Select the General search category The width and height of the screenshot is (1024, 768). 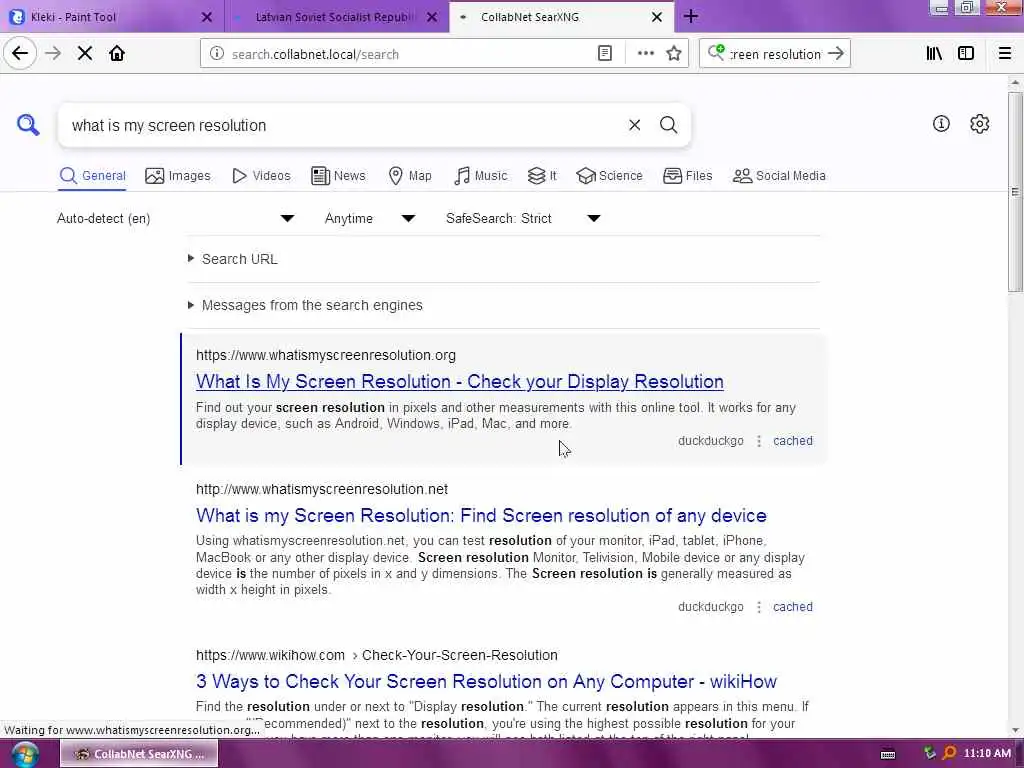(92, 176)
